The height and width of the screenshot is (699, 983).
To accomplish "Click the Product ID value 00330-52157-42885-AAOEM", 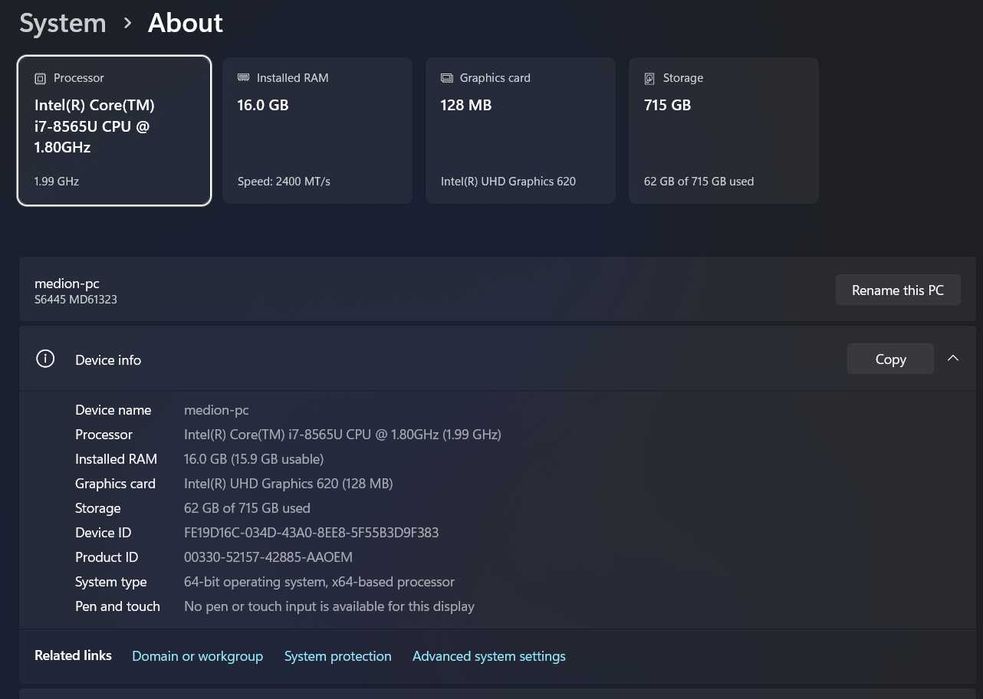I will pyautogui.click(x=268, y=557).
